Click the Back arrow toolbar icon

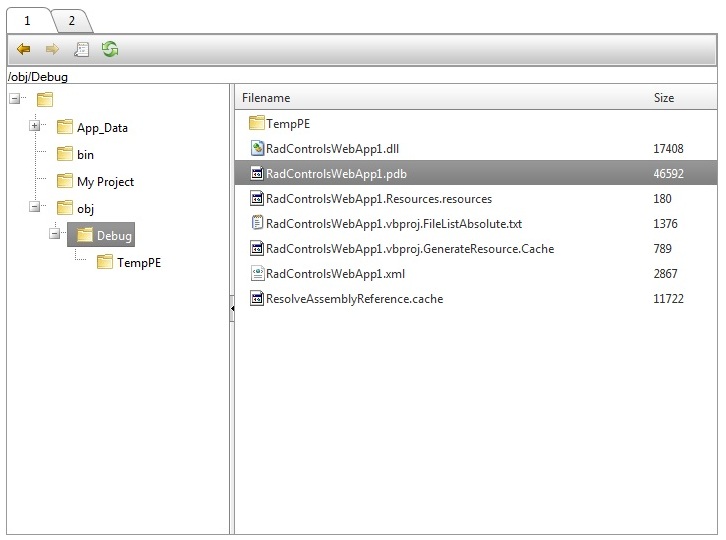(24, 49)
